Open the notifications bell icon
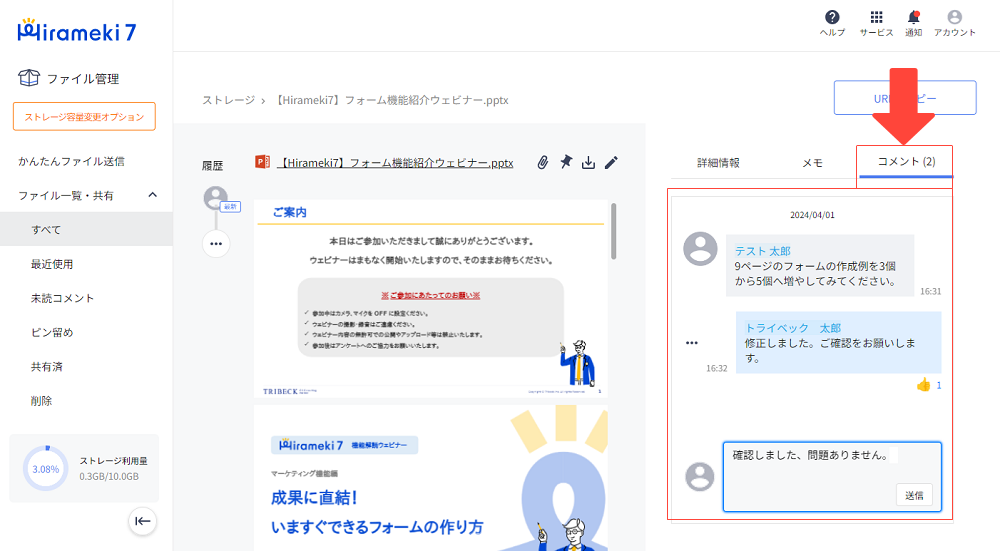Image resolution: width=1000 pixels, height=551 pixels. coord(913,17)
